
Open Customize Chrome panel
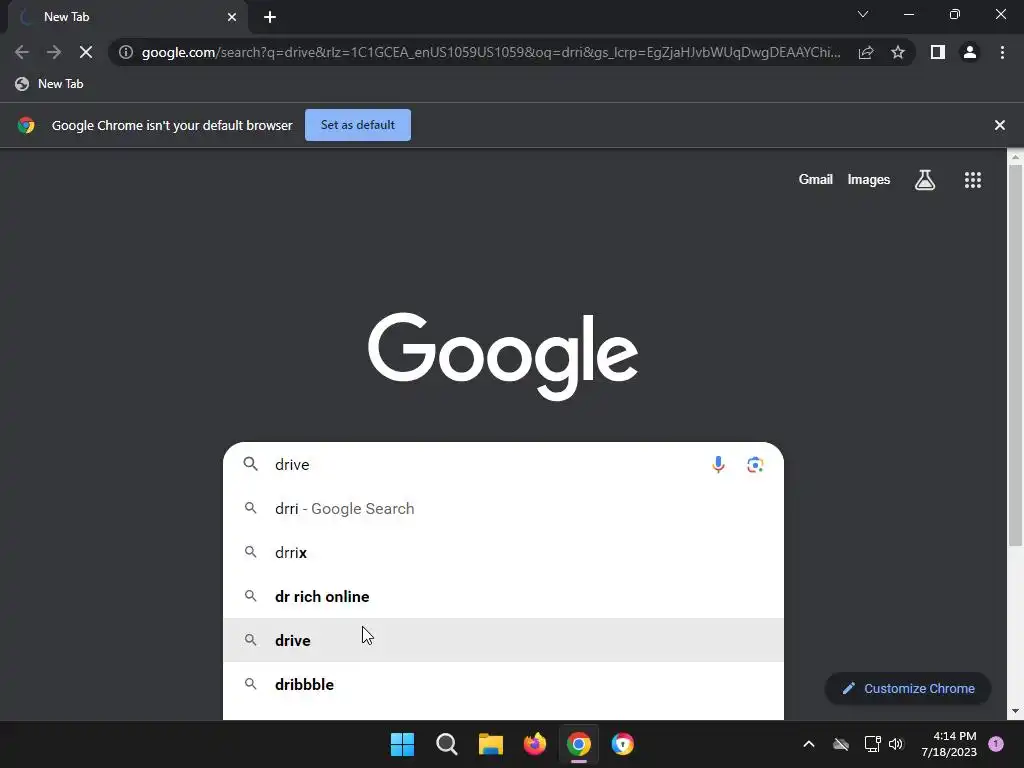click(908, 688)
